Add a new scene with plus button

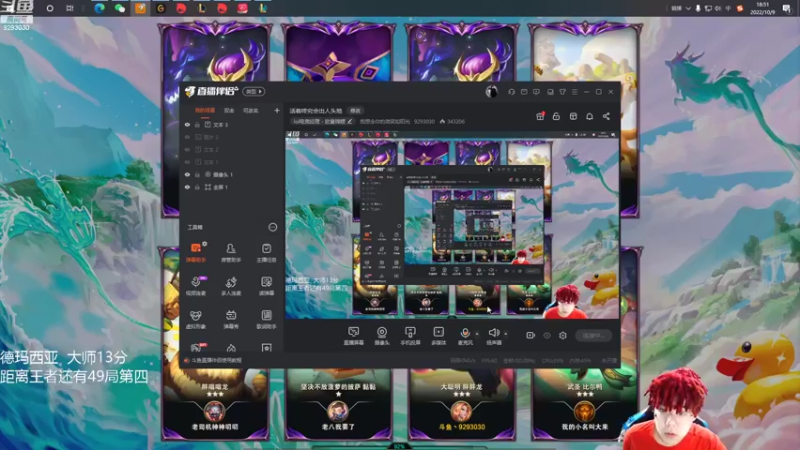(x=277, y=110)
